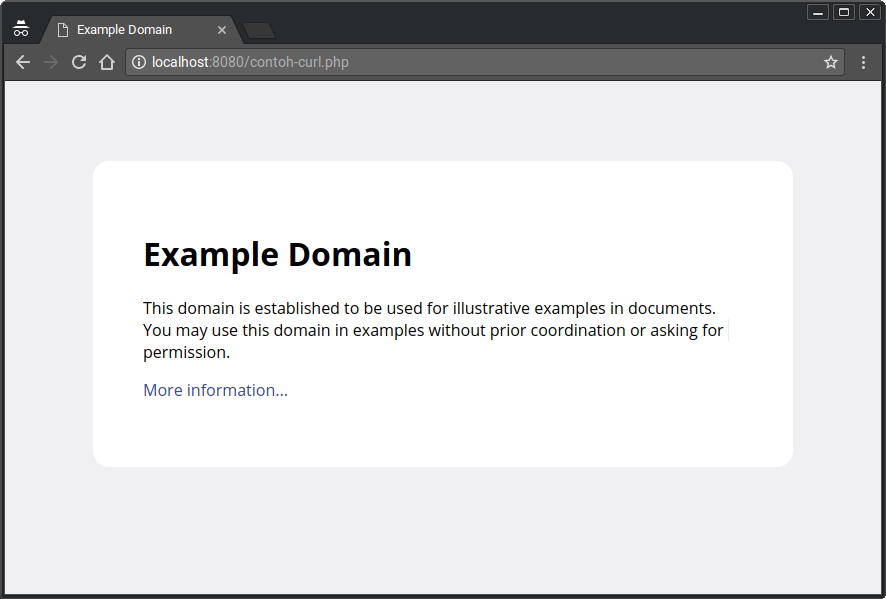Click the page icon on the tab

[62, 30]
